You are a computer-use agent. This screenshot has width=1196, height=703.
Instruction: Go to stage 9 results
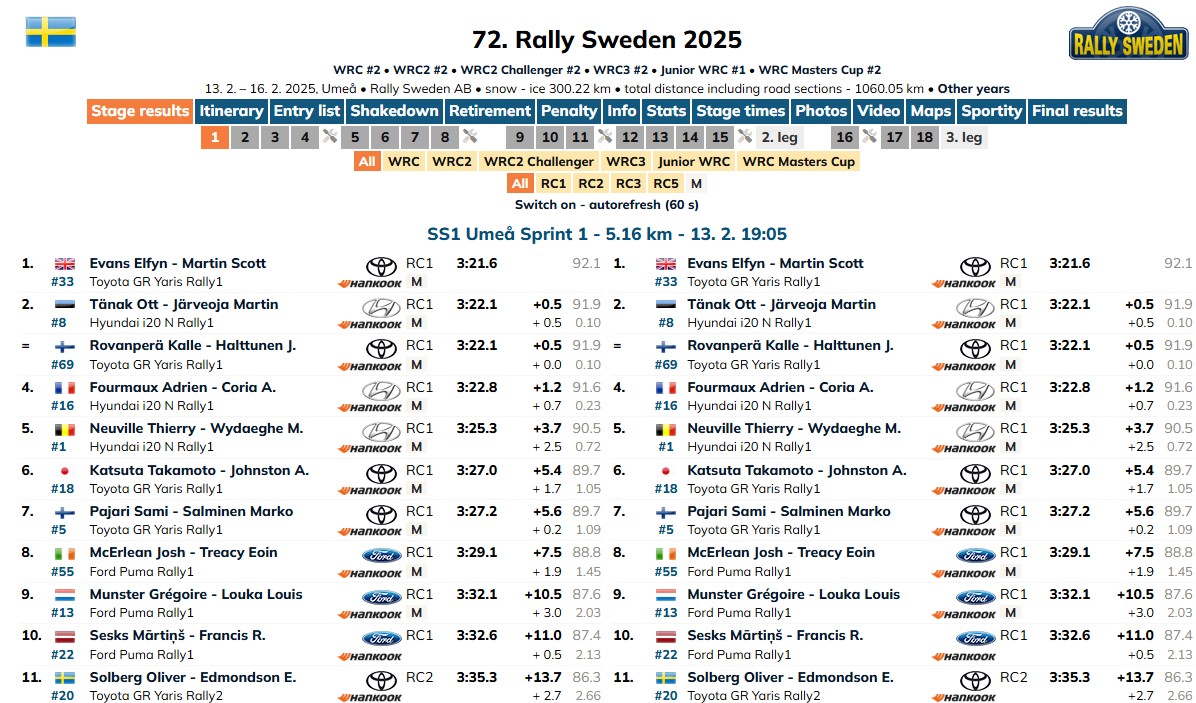point(520,137)
